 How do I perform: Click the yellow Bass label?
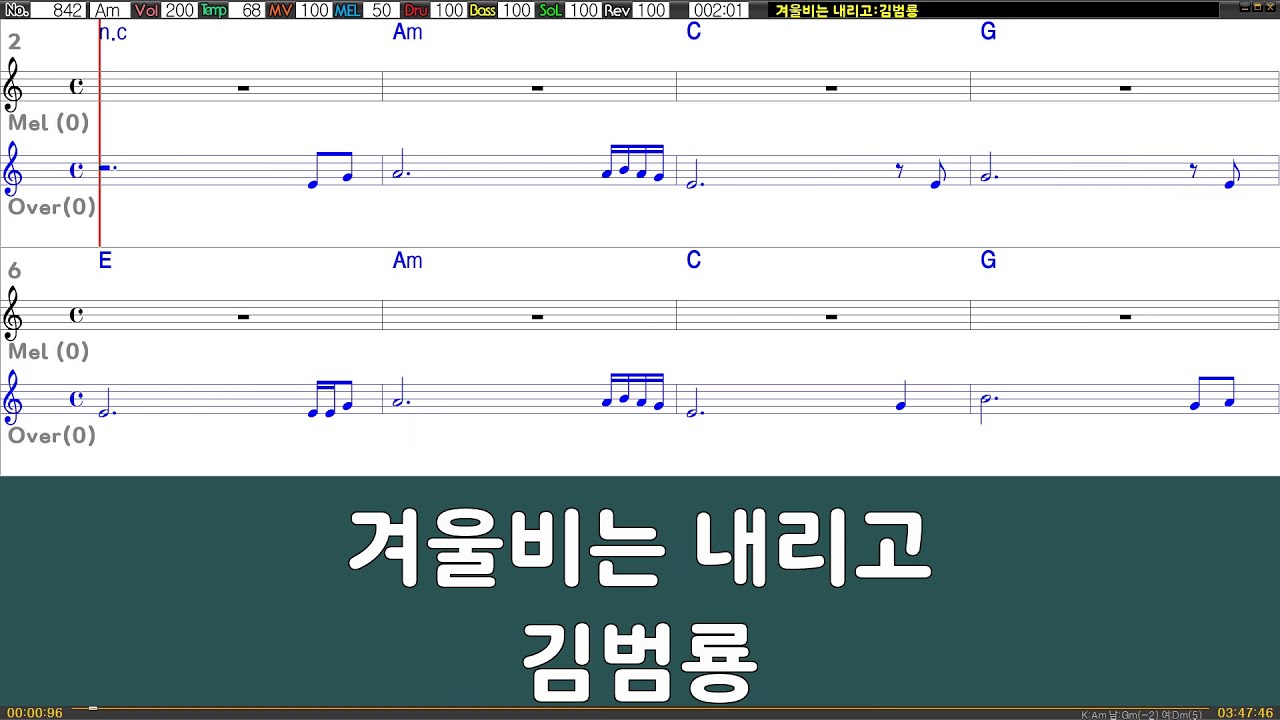[482, 10]
